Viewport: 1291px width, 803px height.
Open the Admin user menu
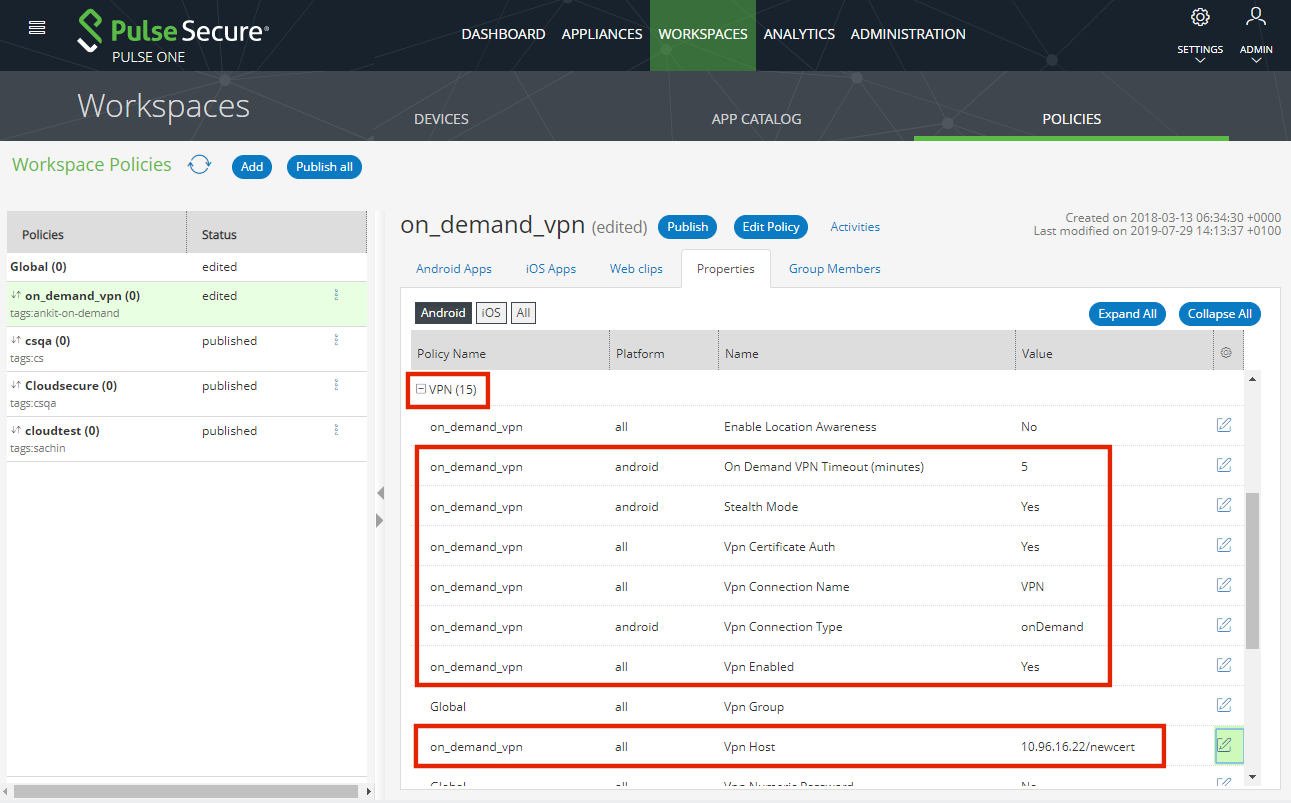point(1256,18)
